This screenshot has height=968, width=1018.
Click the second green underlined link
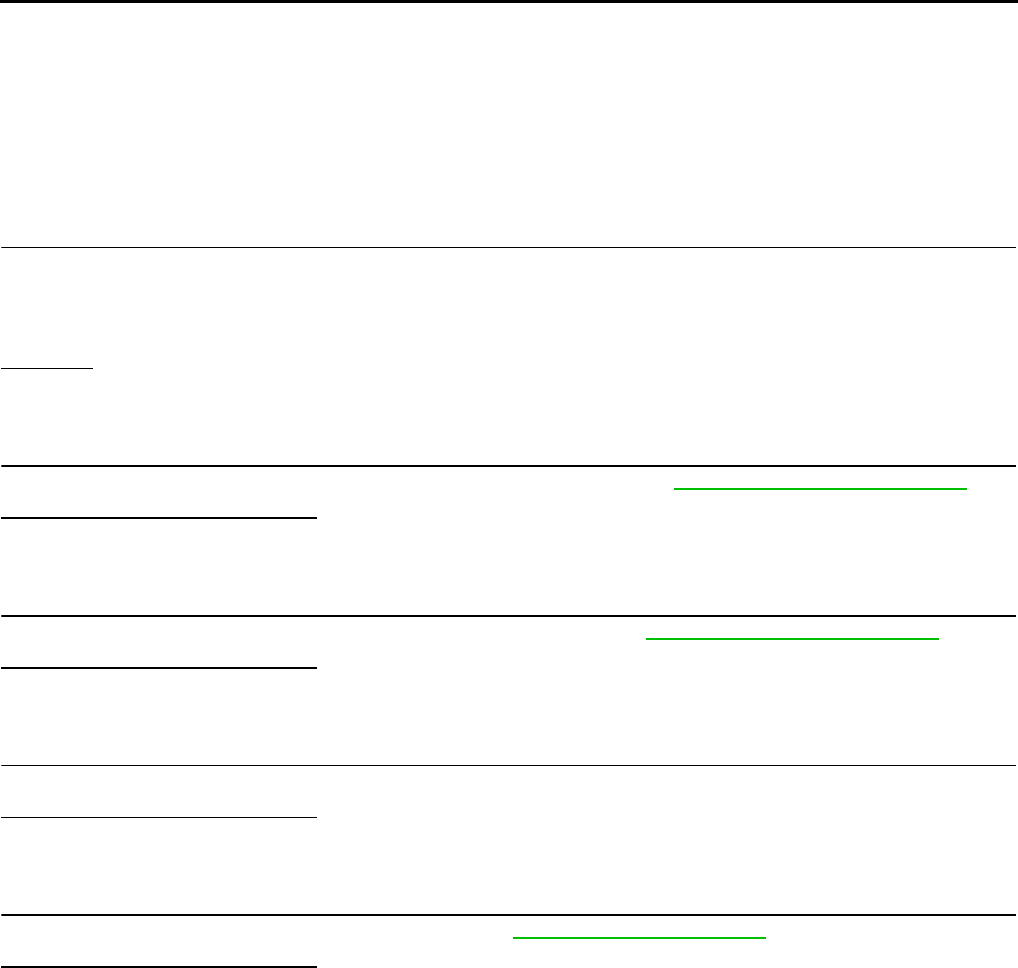[792, 639]
